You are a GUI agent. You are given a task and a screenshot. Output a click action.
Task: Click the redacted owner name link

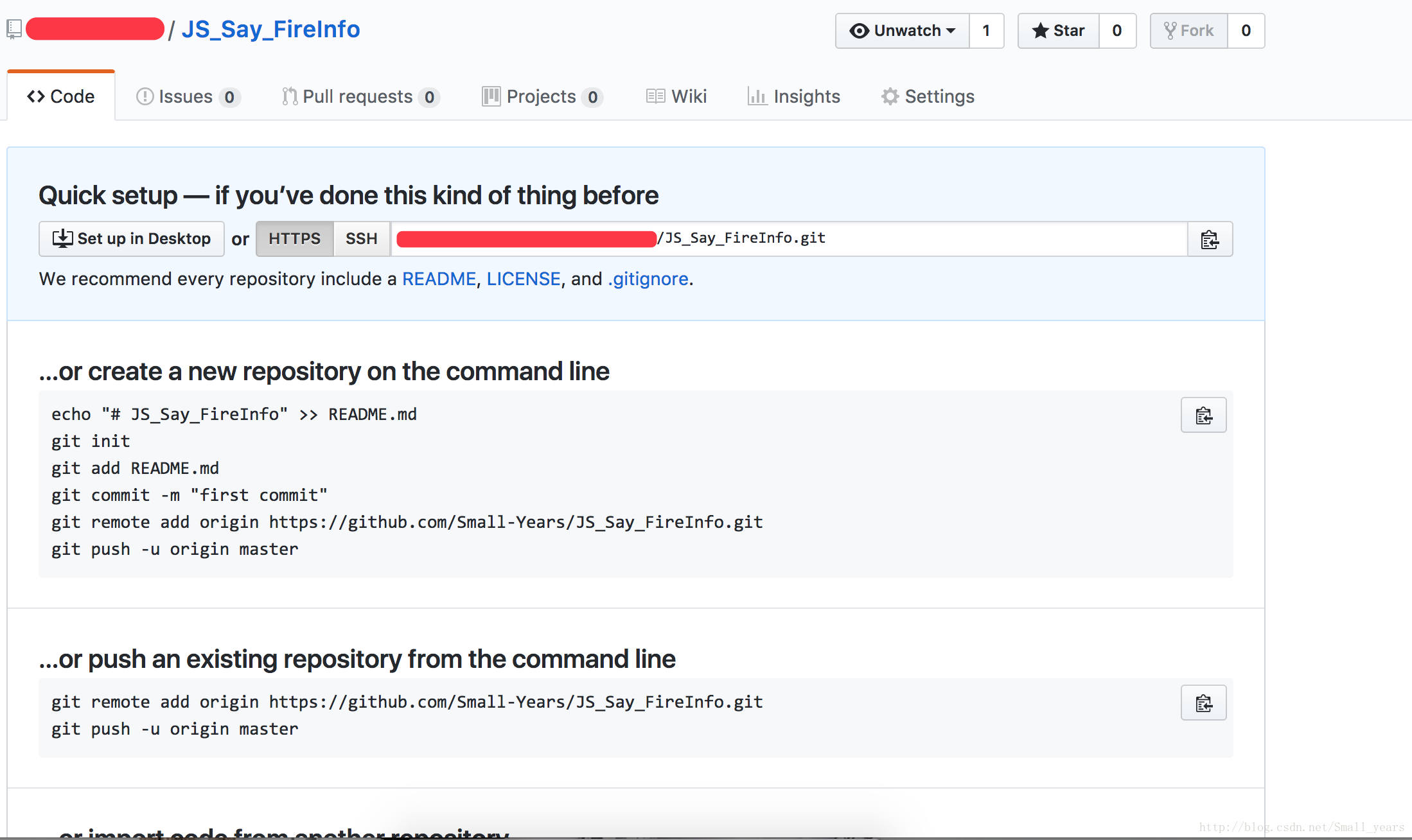(x=95, y=29)
